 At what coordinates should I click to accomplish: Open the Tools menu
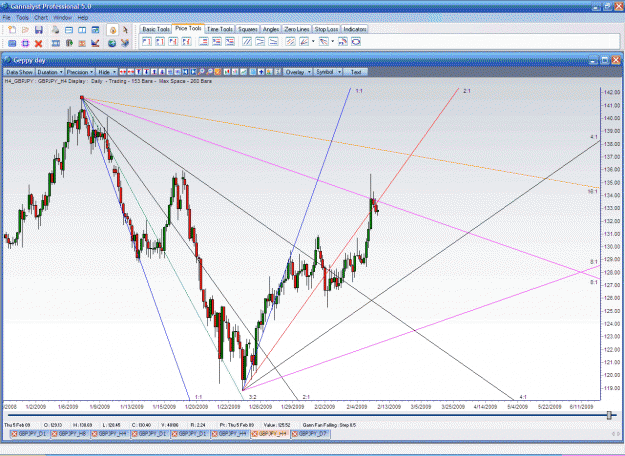coord(22,18)
